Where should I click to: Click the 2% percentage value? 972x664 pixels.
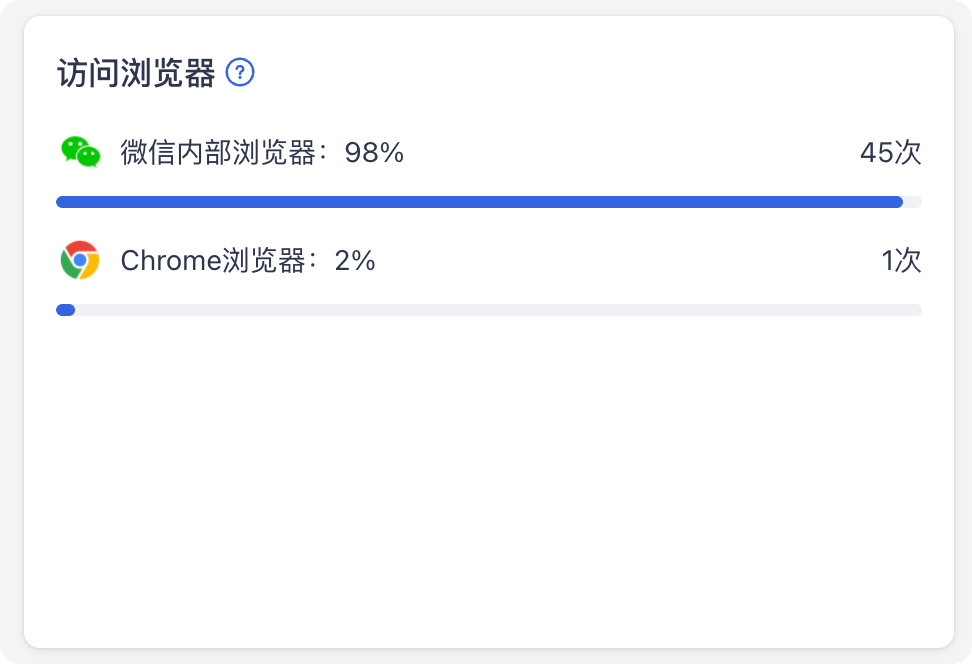355,260
